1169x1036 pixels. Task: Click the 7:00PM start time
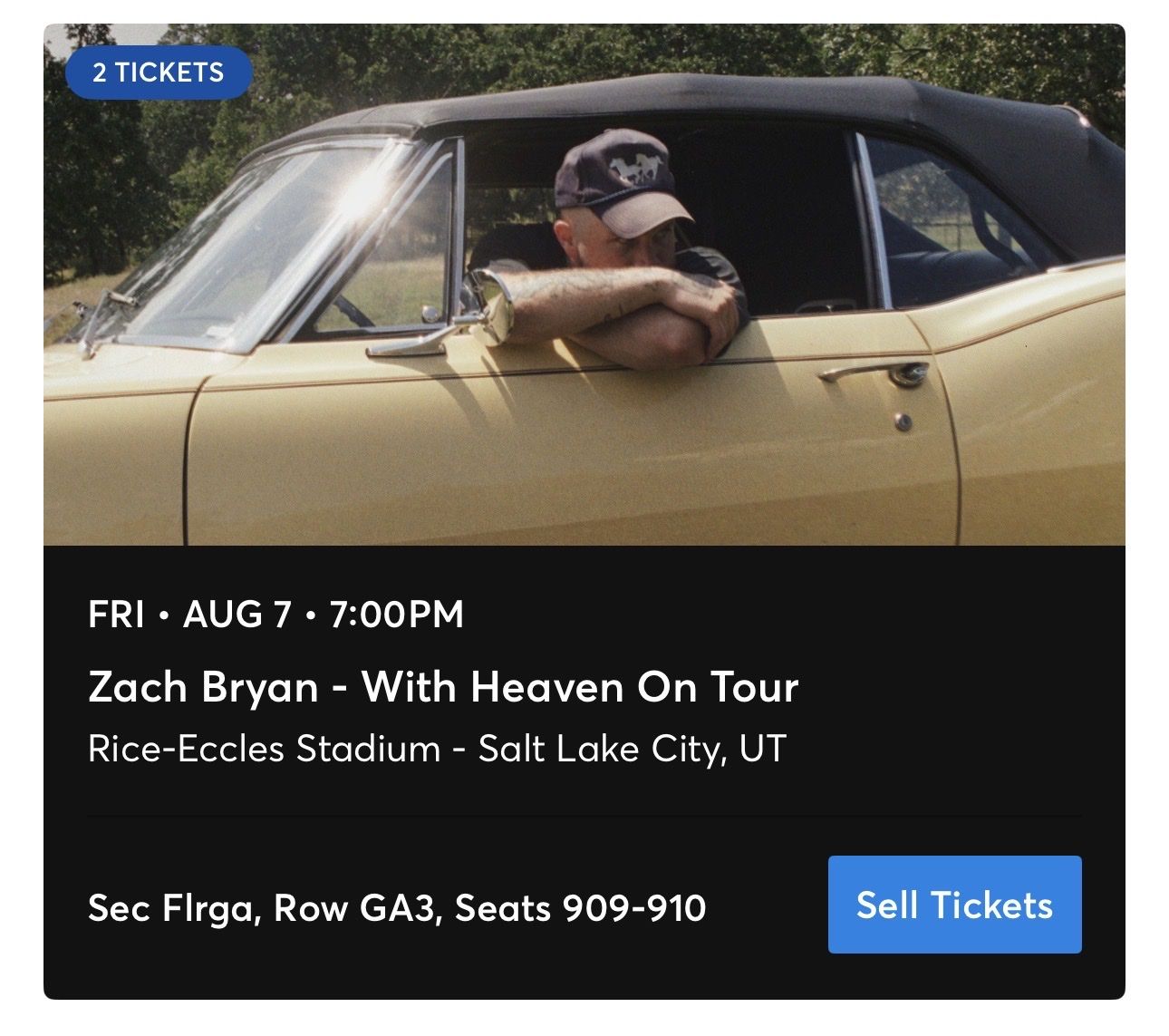point(397,614)
